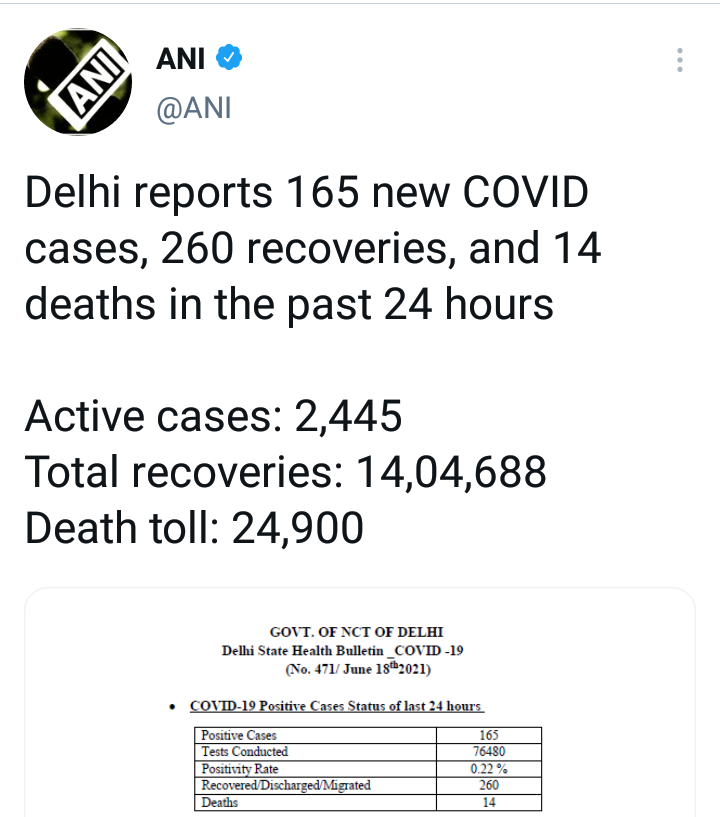Screen dimensions: 720x817
Task: Tap the 'Active cases: 2,445' line
Action: pyautogui.click(x=214, y=417)
